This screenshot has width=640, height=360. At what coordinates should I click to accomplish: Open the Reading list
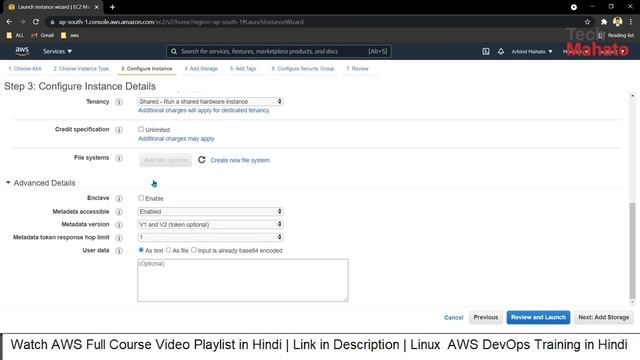[x=616, y=36]
